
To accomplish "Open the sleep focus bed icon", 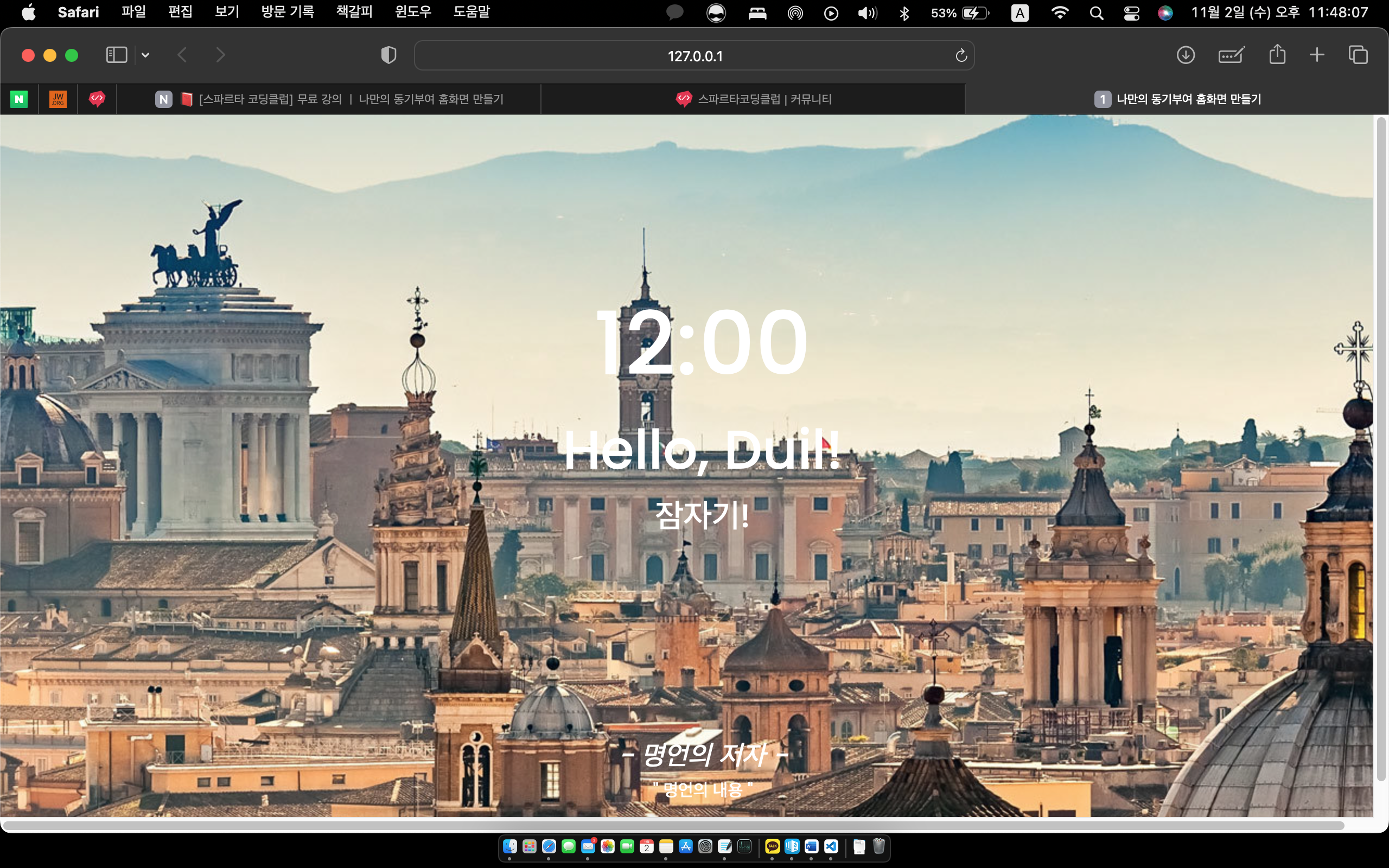I will tap(757, 12).
